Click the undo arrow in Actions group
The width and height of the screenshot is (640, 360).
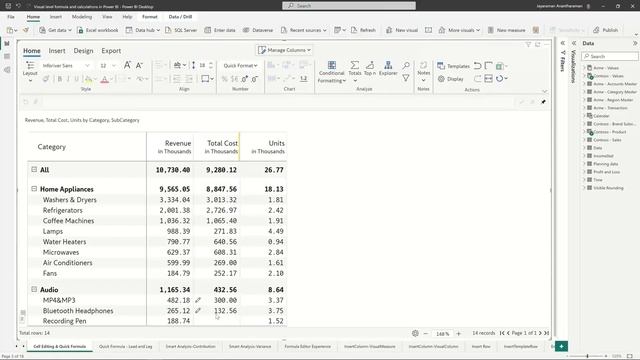click(478, 66)
